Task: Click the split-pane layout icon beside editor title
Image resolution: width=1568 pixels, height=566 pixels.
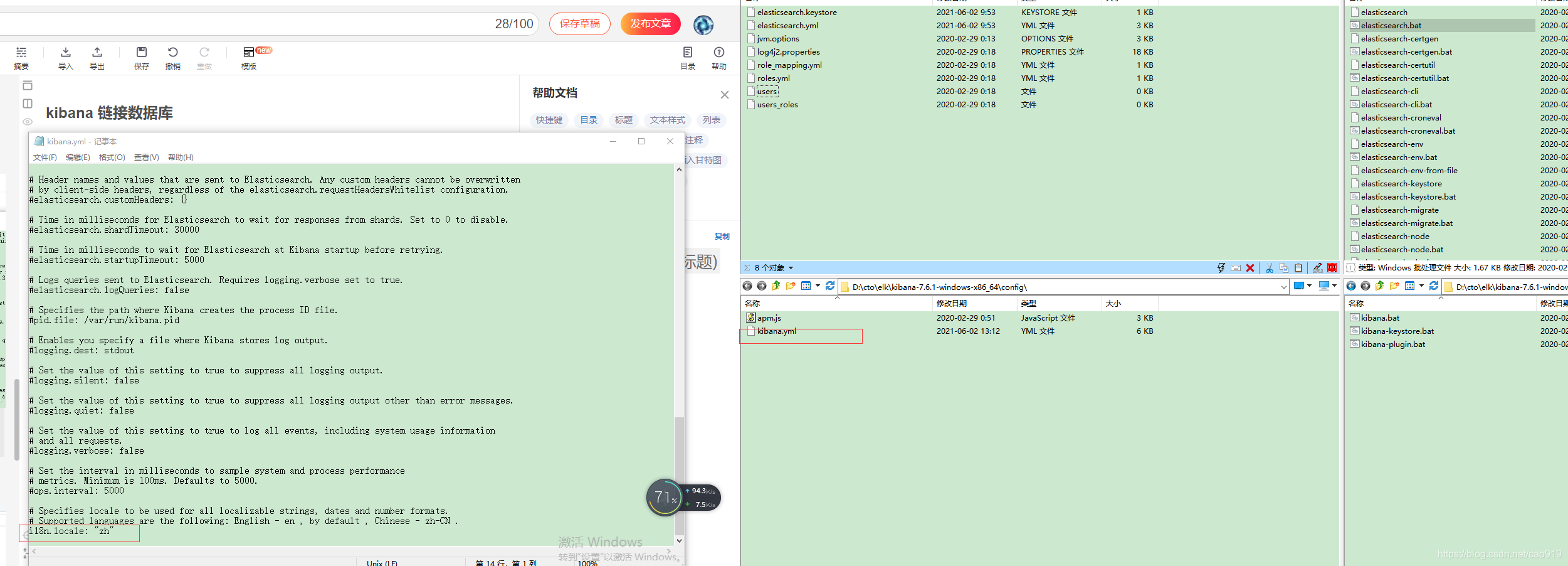Action: tap(28, 104)
